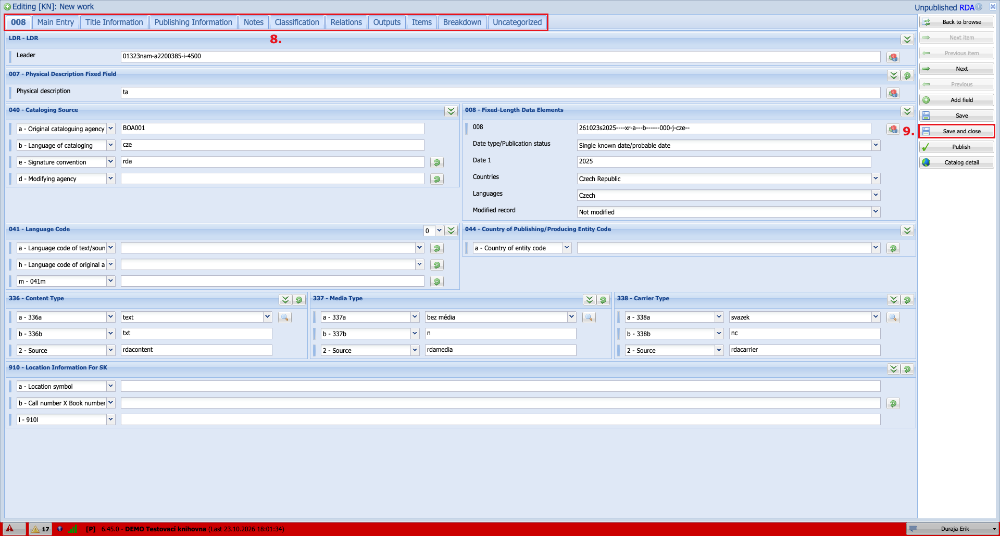This screenshot has width=1000, height=536.
Task: Click into the Leader input field
Action: tap(500, 57)
